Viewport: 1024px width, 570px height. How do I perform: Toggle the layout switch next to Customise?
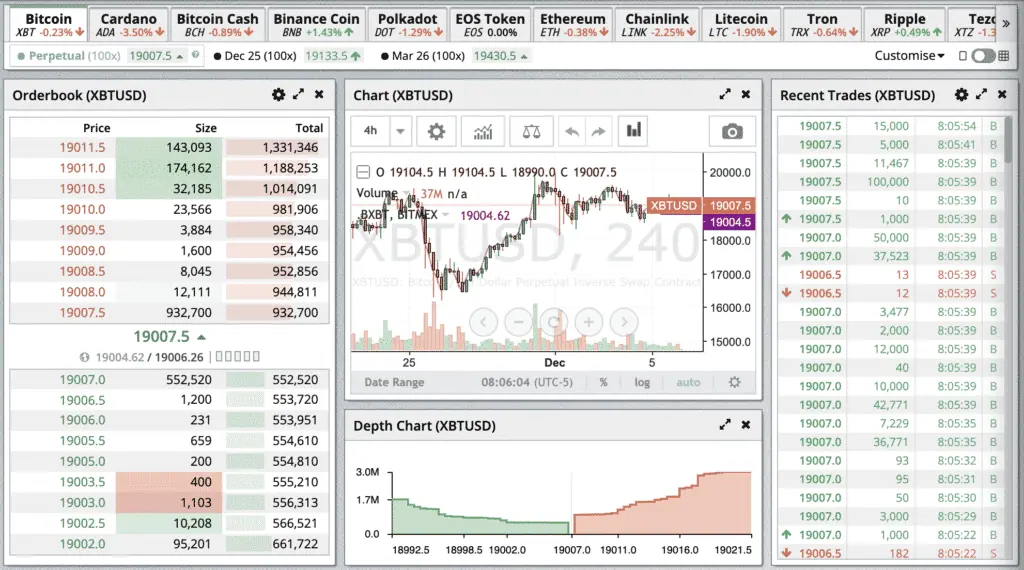pos(983,56)
